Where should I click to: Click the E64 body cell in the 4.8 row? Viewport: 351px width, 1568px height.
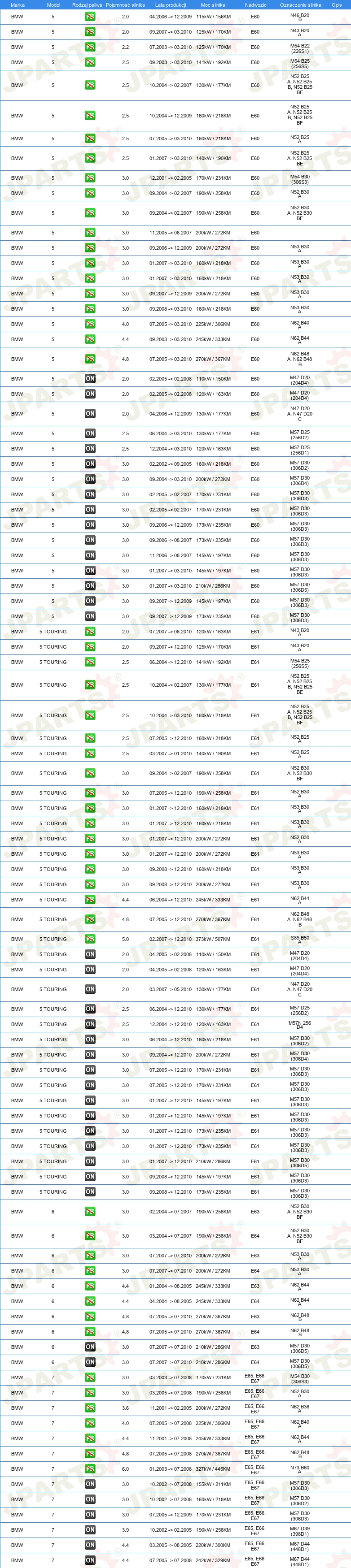pos(254,1331)
